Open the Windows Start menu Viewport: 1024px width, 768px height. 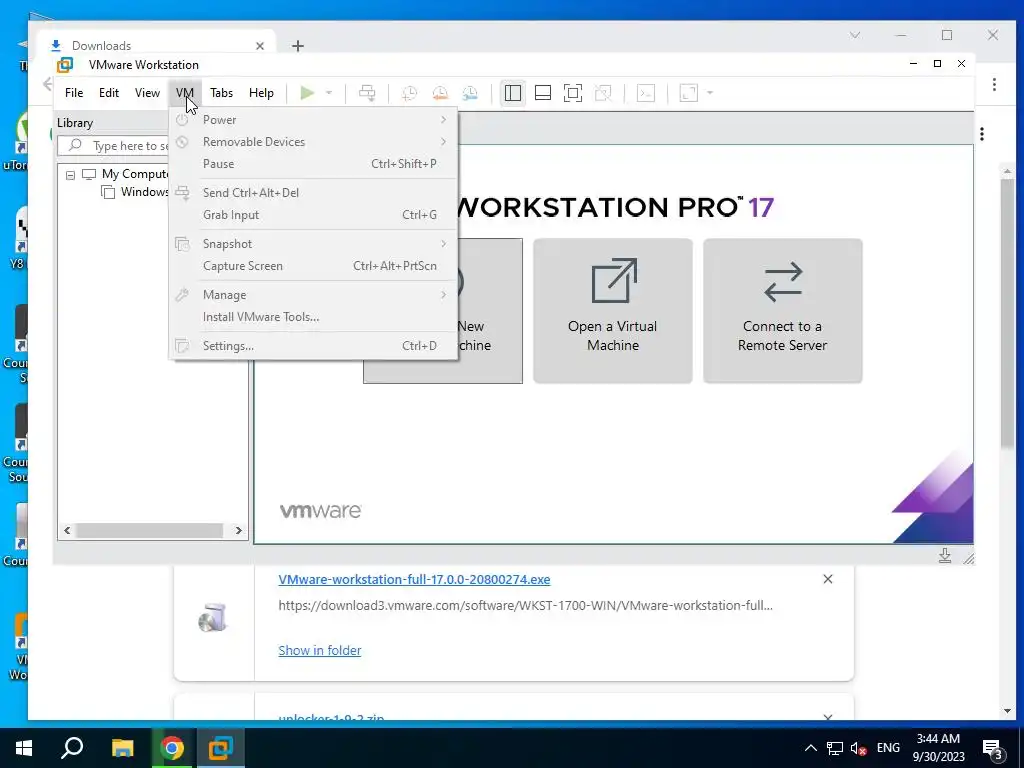click(24, 748)
